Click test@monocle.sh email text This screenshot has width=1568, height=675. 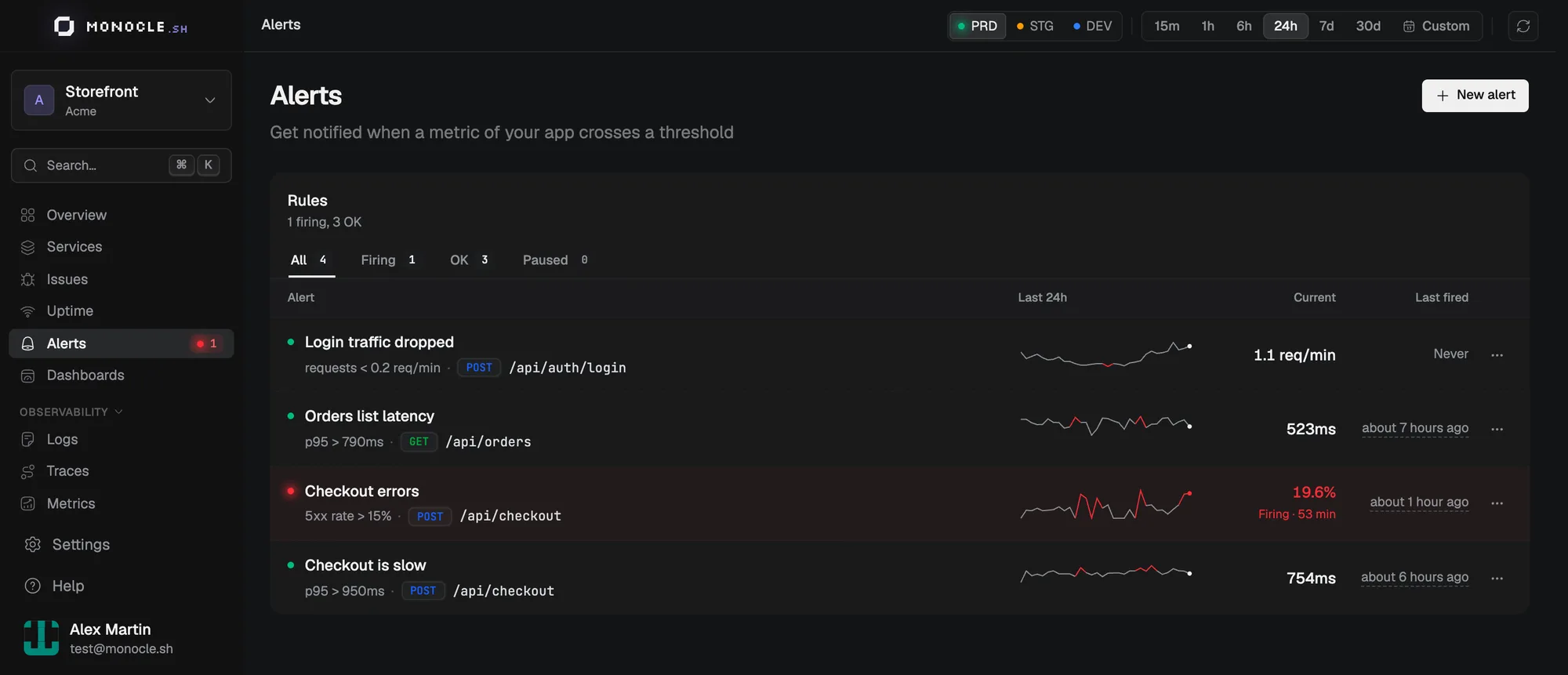tap(122, 649)
